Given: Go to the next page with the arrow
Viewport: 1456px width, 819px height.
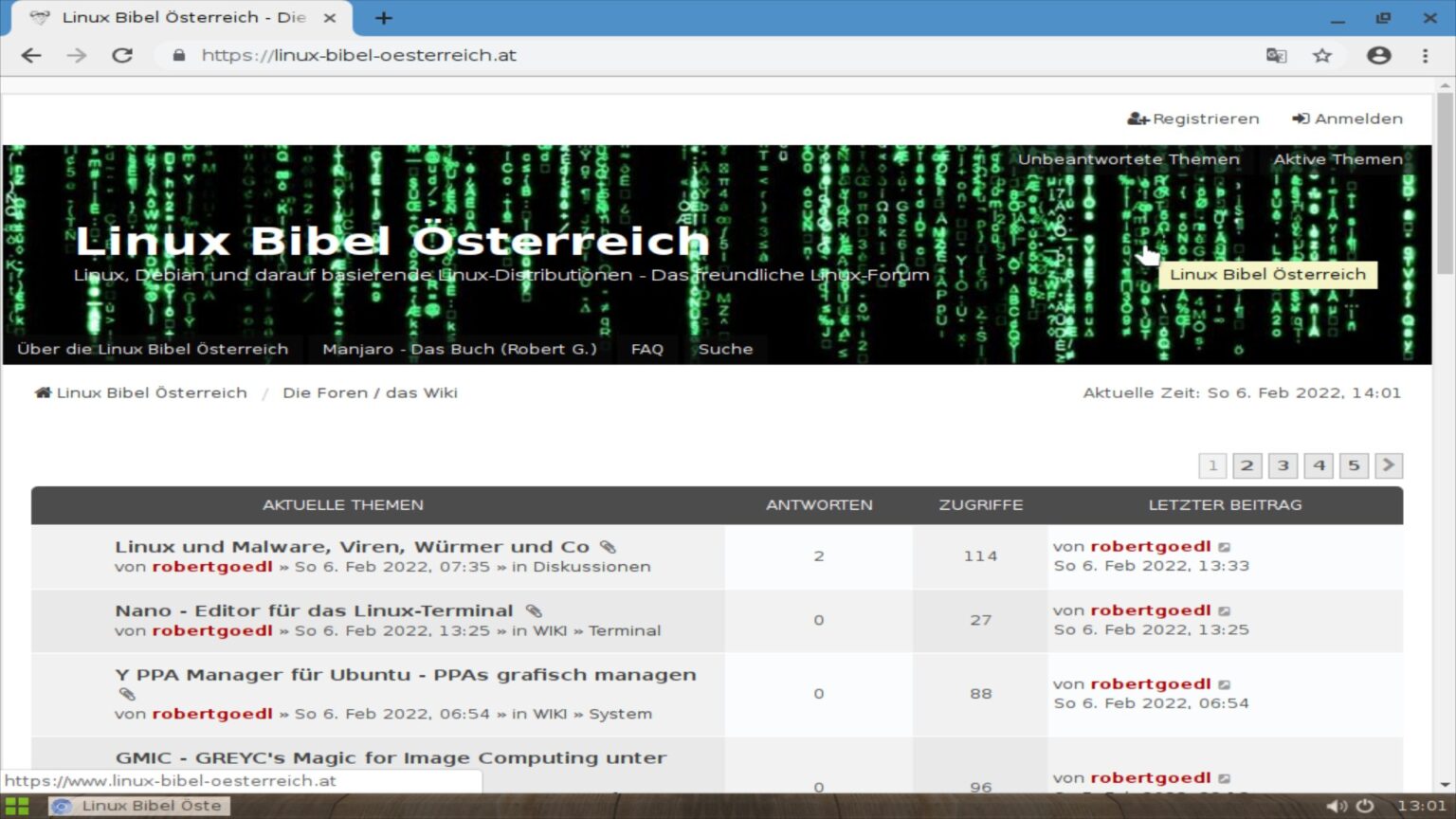Looking at the screenshot, I should [x=1388, y=465].
